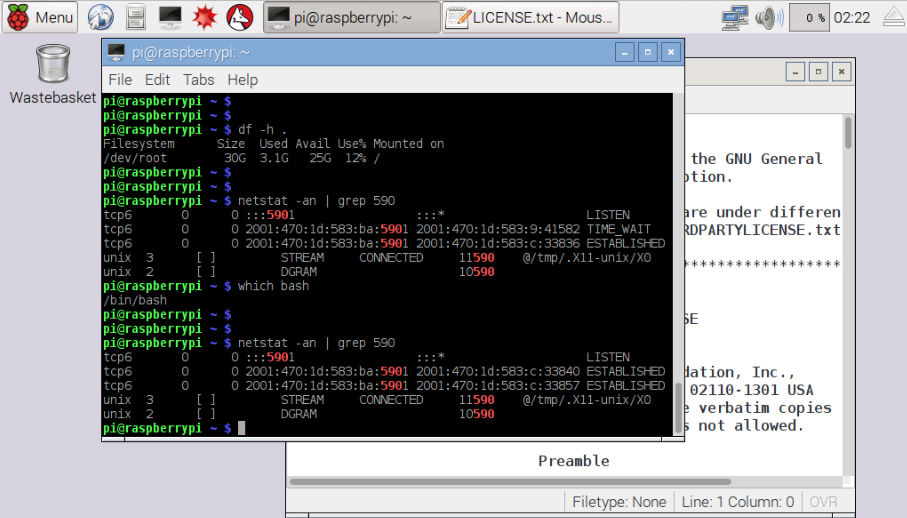Toggle the OVR overwrite indicator
Viewport: 907px width, 518px height.
click(823, 502)
